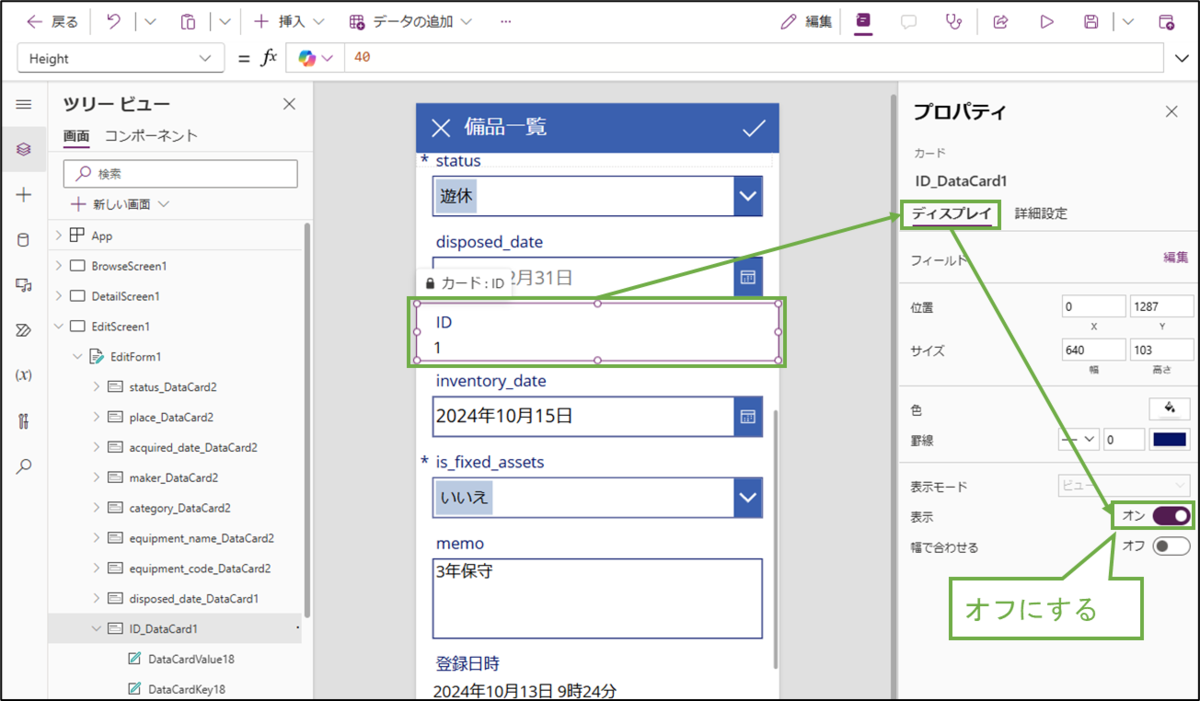
Task: Close the ツリー ビュー panel
Action: pos(289,104)
